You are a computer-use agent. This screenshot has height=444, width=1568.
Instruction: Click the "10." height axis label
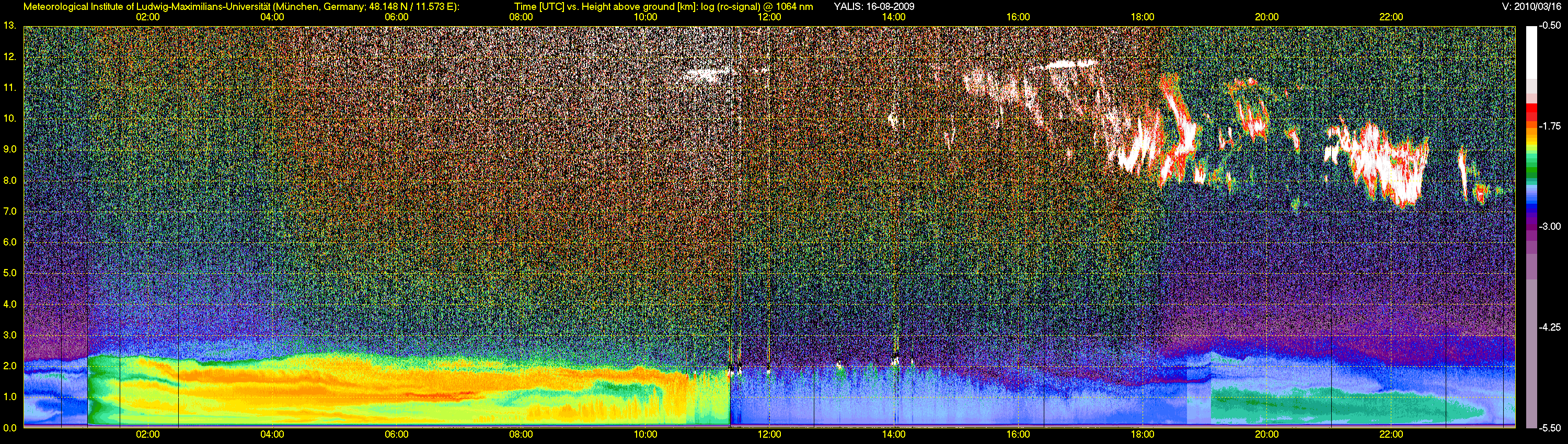click(10, 119)
